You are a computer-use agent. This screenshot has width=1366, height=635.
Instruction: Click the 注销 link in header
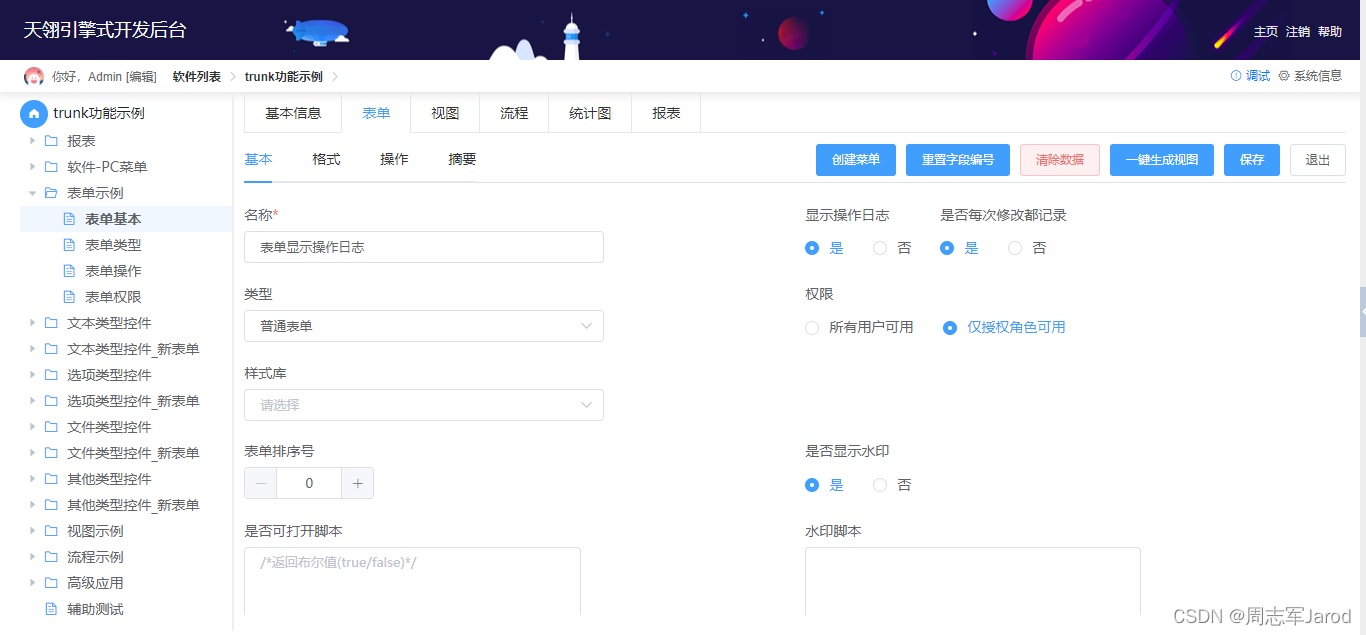[x=1298, y=32]
